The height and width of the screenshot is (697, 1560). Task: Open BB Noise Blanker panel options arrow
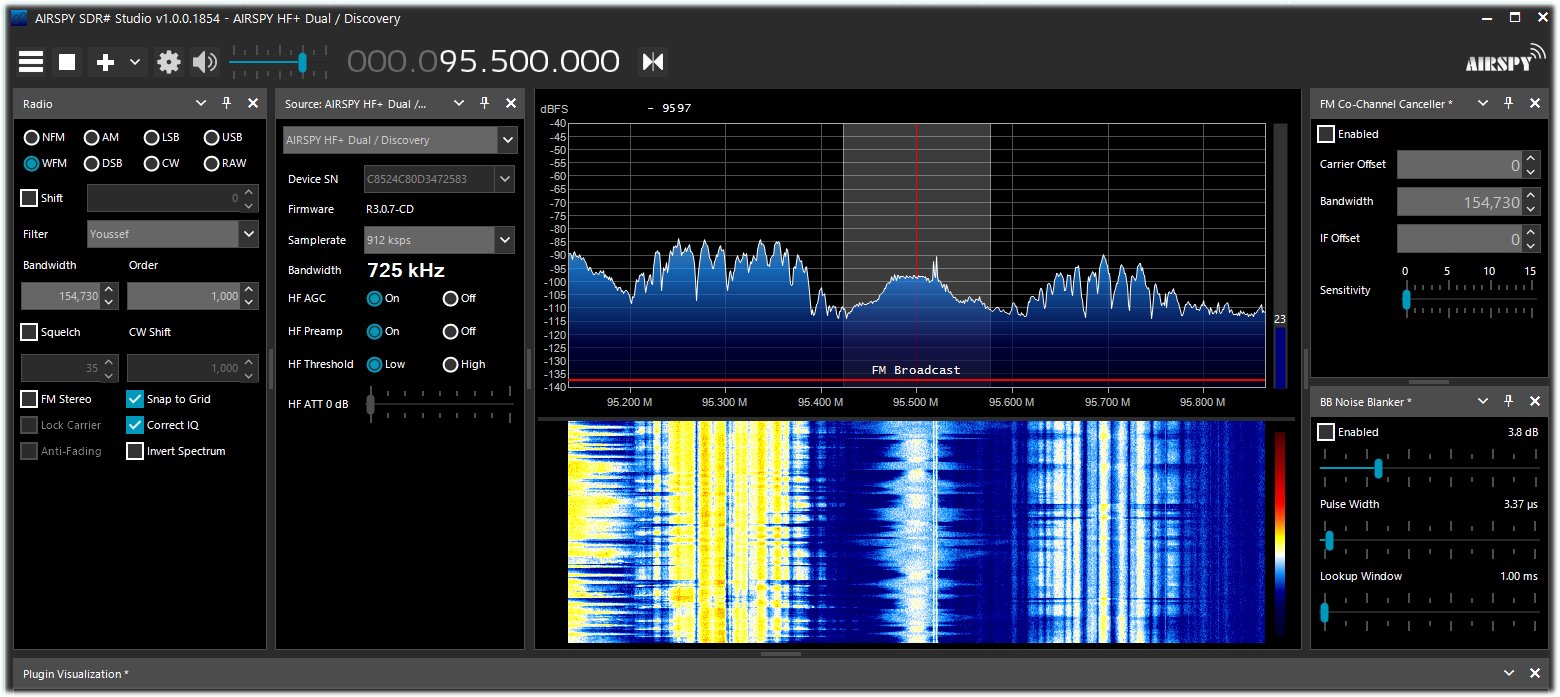[x=1483, y=401]
